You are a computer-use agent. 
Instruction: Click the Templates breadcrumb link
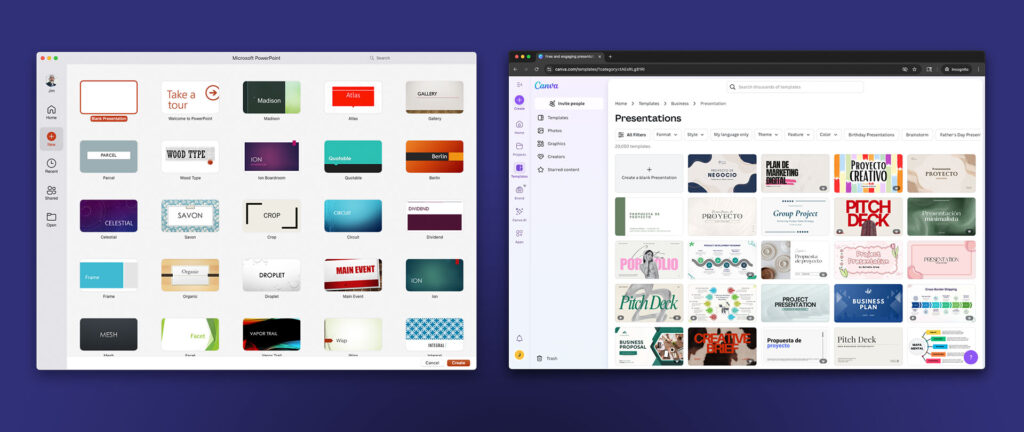point(648,104)
